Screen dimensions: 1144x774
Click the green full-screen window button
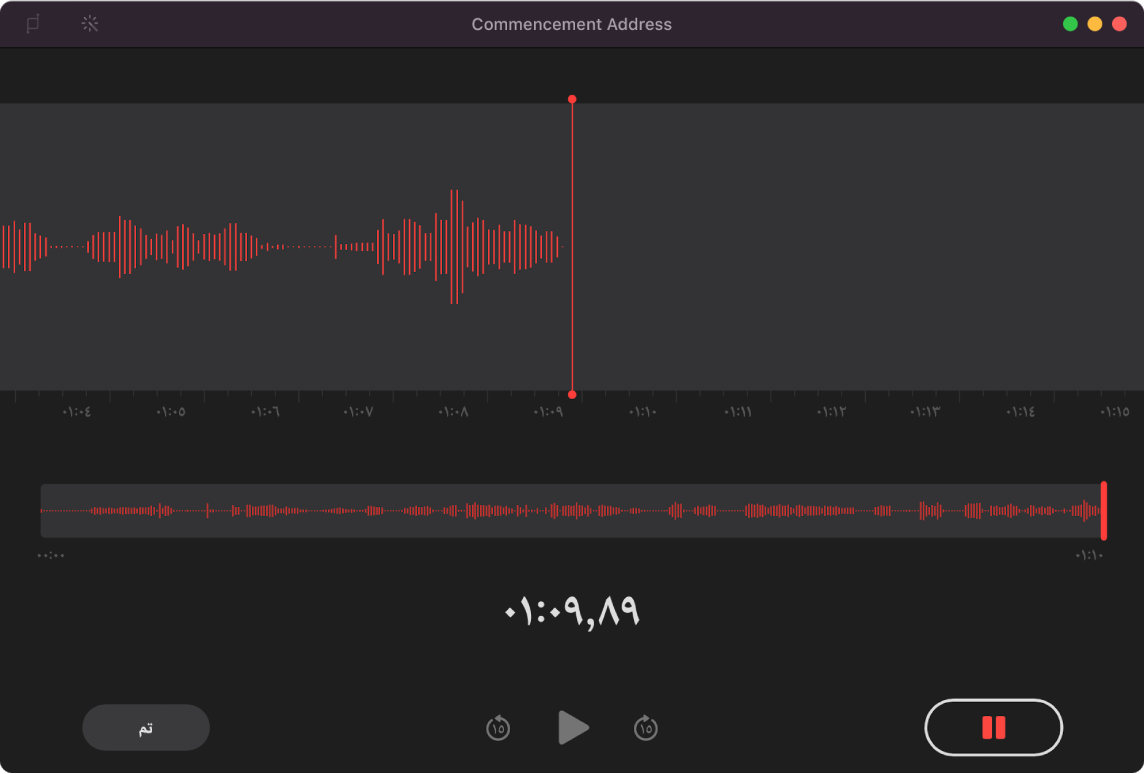pyautogui.click(x=1070, y=24)
